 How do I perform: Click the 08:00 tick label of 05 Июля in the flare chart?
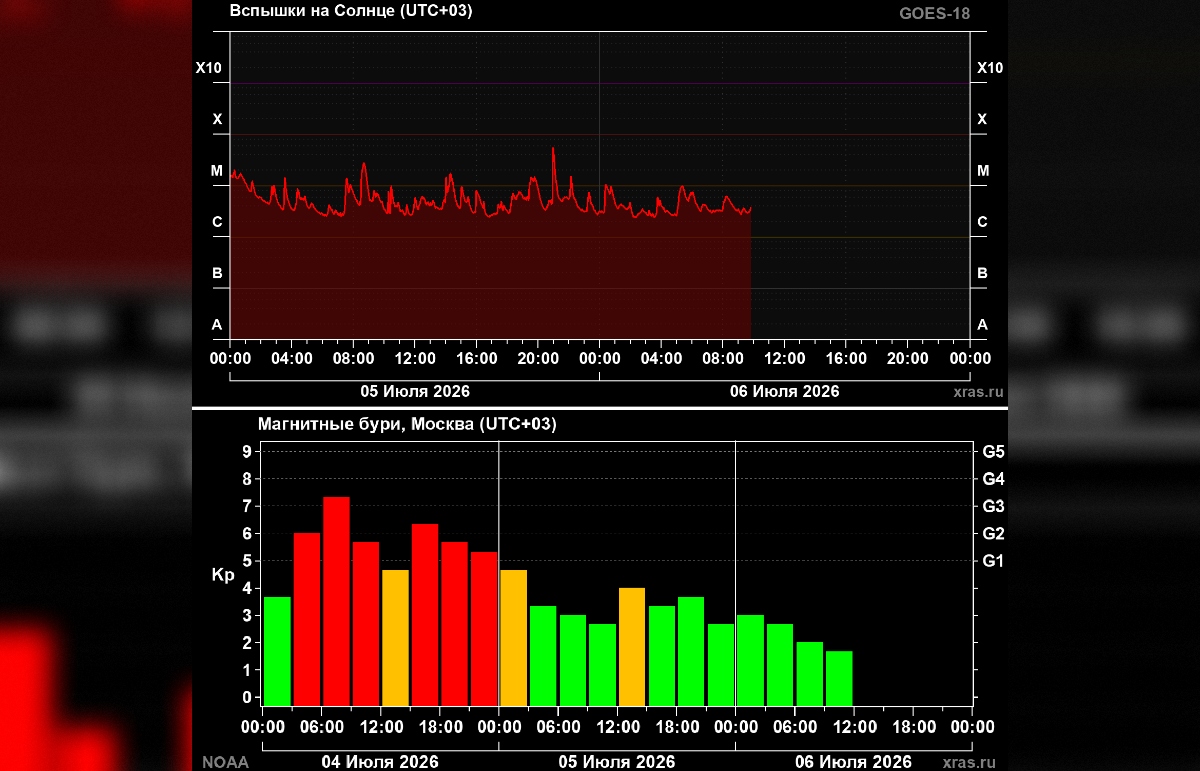point(353,358)
